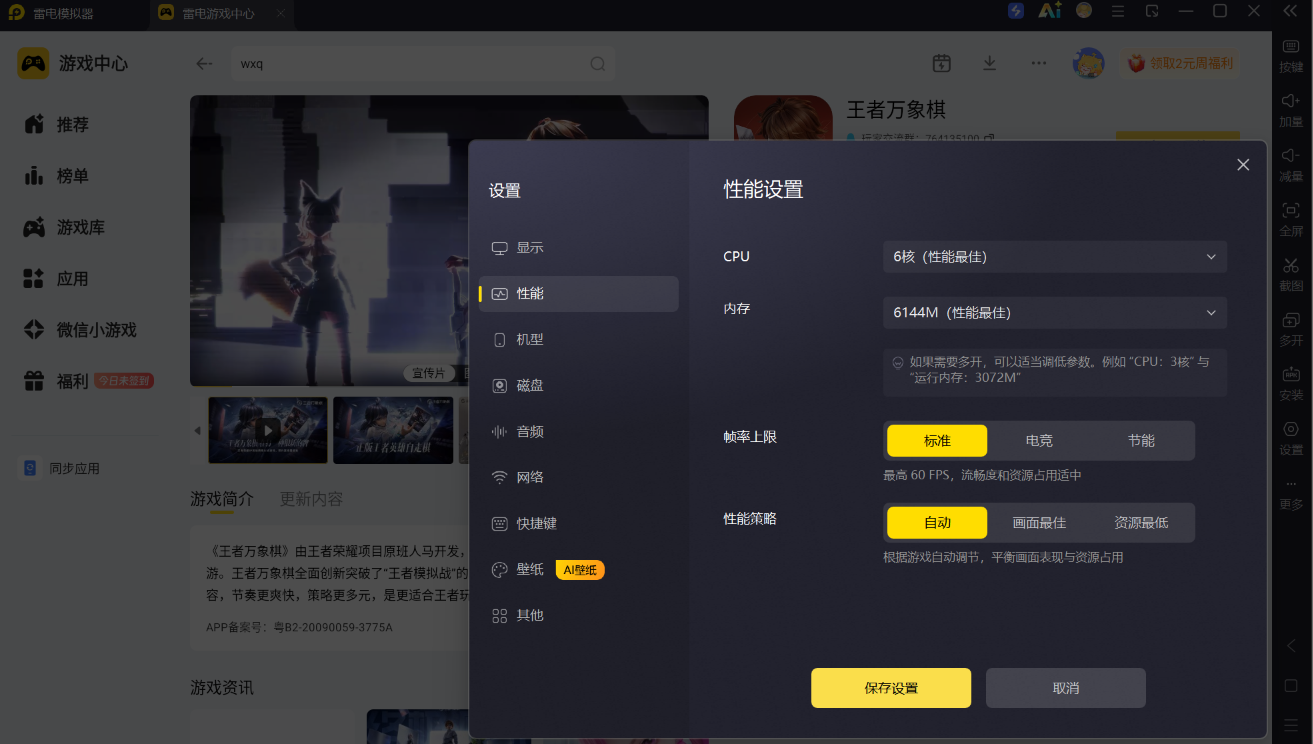Open the calendar lightning icon in game center
The width and height of the screenshot is (1313, 744).
tap(941, 63)
